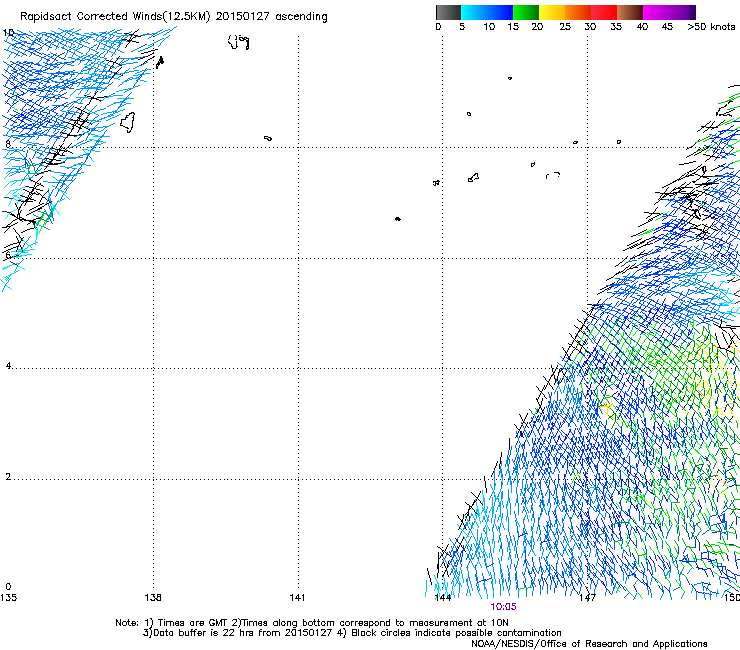Click the longitude '144' axis label
Image resolution: width=740 pixels, height=650 pixels.
pyautogui.click(x=442, y=598)
